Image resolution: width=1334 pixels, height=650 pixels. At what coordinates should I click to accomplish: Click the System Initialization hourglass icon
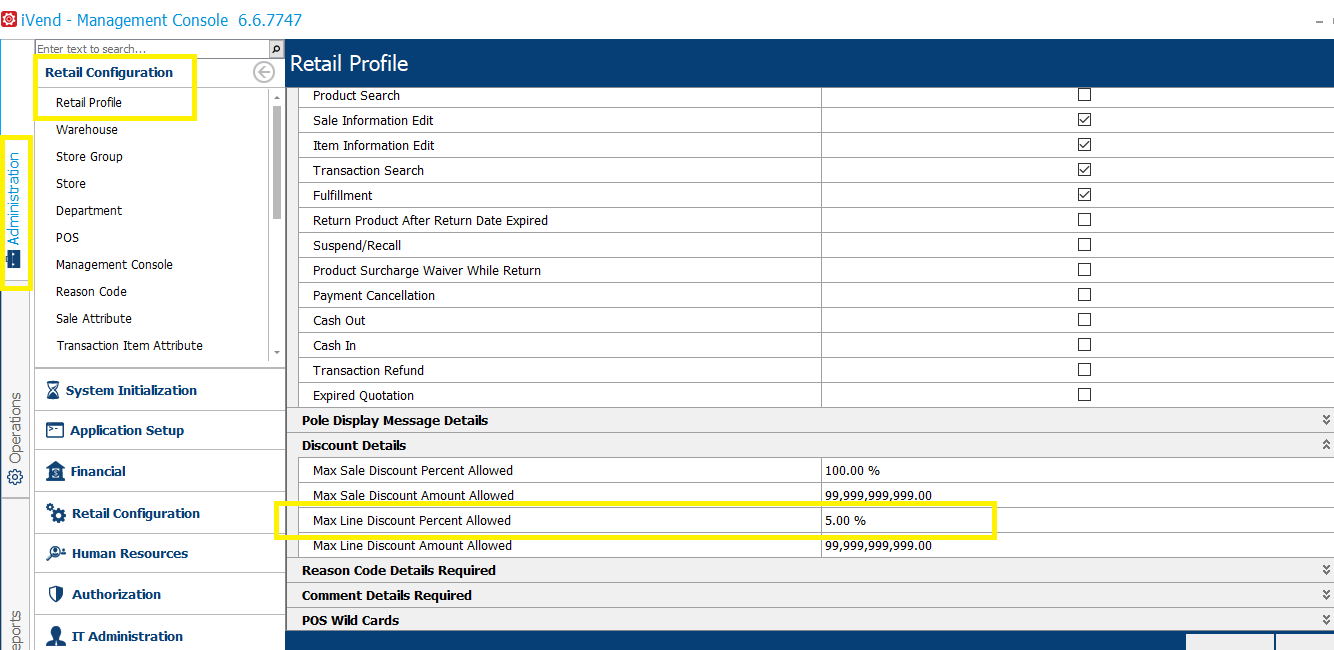[53, 391]
